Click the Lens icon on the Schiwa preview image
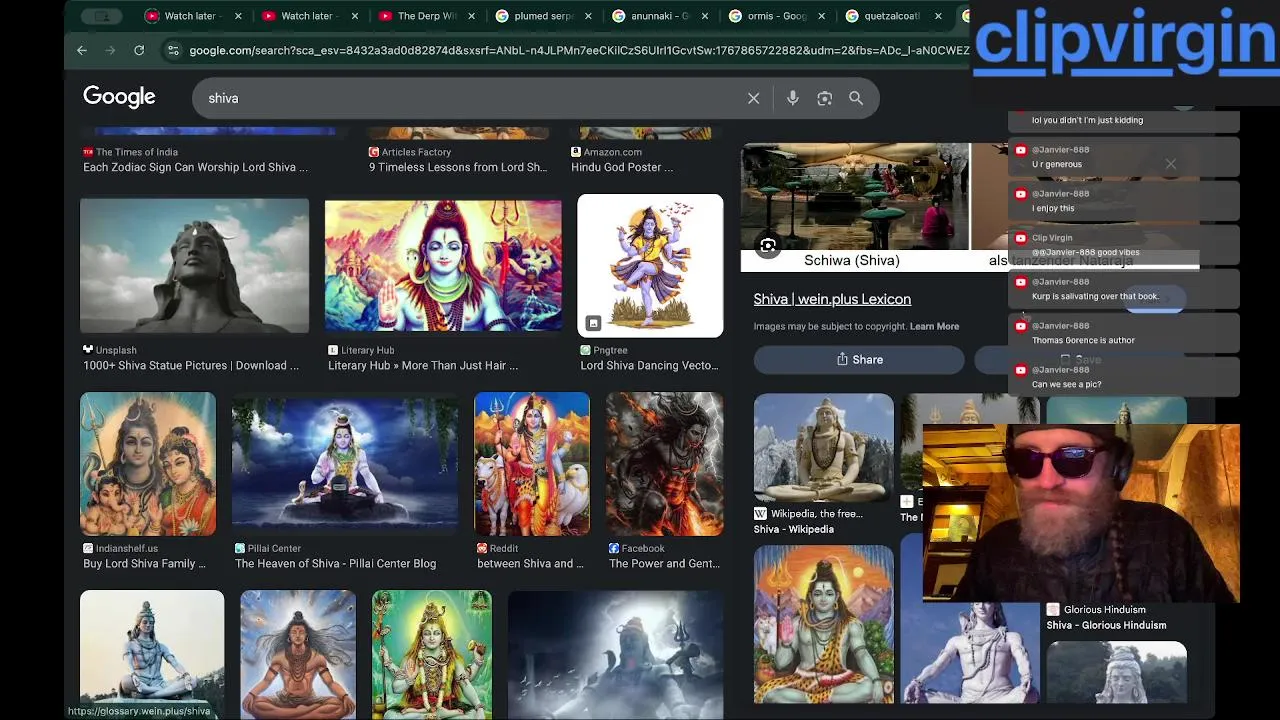1280x720 pixels. coord(768,246)
